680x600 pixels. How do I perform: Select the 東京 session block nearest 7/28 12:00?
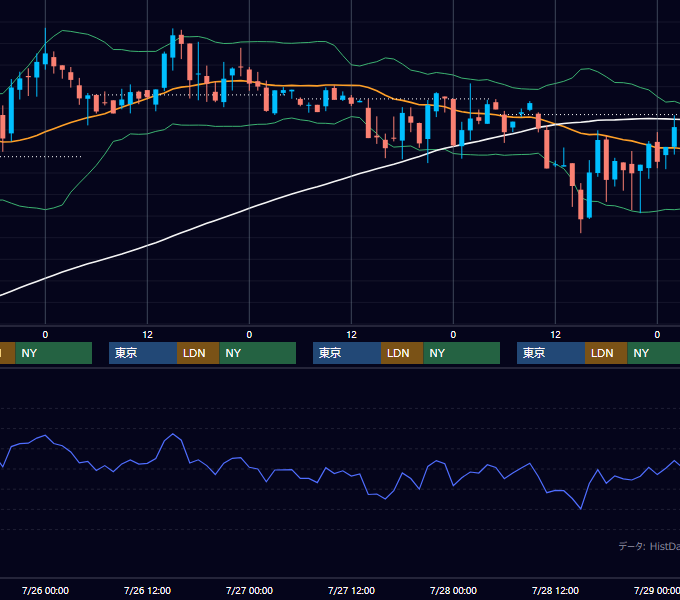pos(551,353)
